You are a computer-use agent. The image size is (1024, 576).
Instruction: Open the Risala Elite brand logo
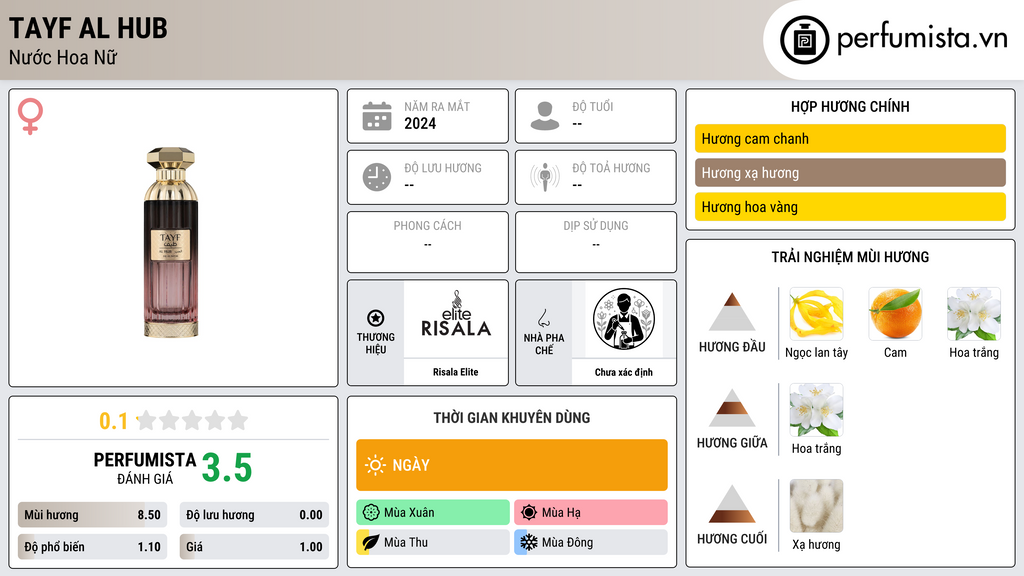point(456,315)
